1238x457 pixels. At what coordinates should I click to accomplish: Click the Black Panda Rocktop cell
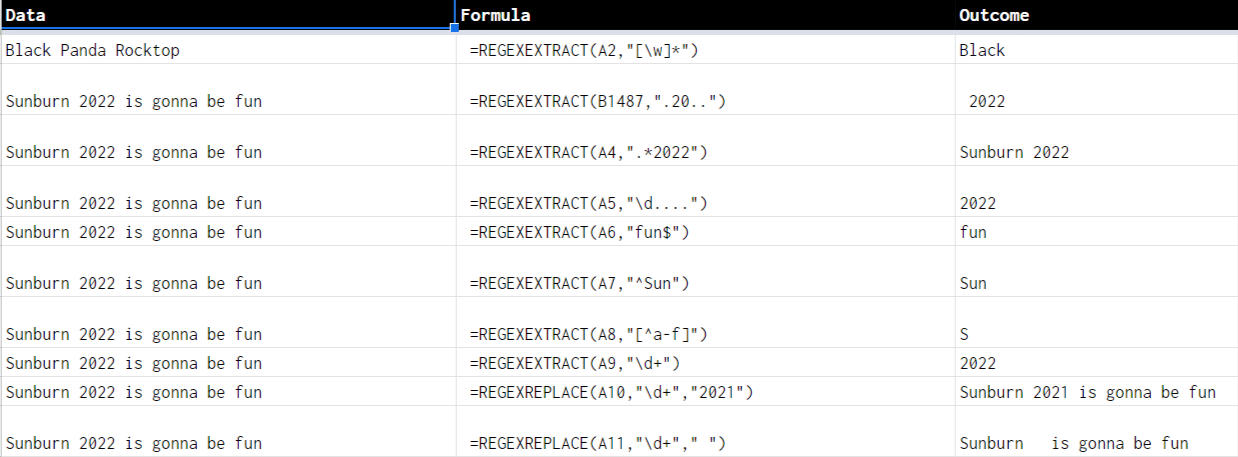pos(228,50)
